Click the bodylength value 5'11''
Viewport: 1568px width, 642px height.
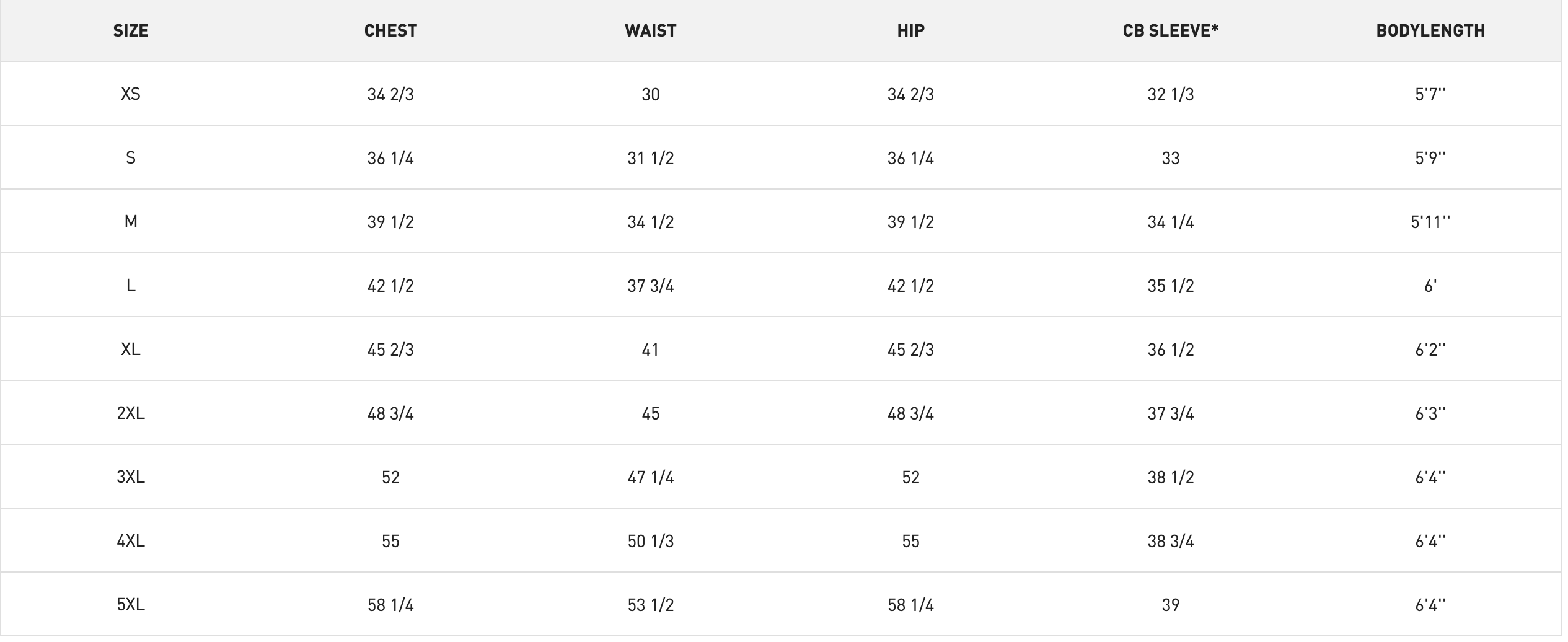(1430, 222)
